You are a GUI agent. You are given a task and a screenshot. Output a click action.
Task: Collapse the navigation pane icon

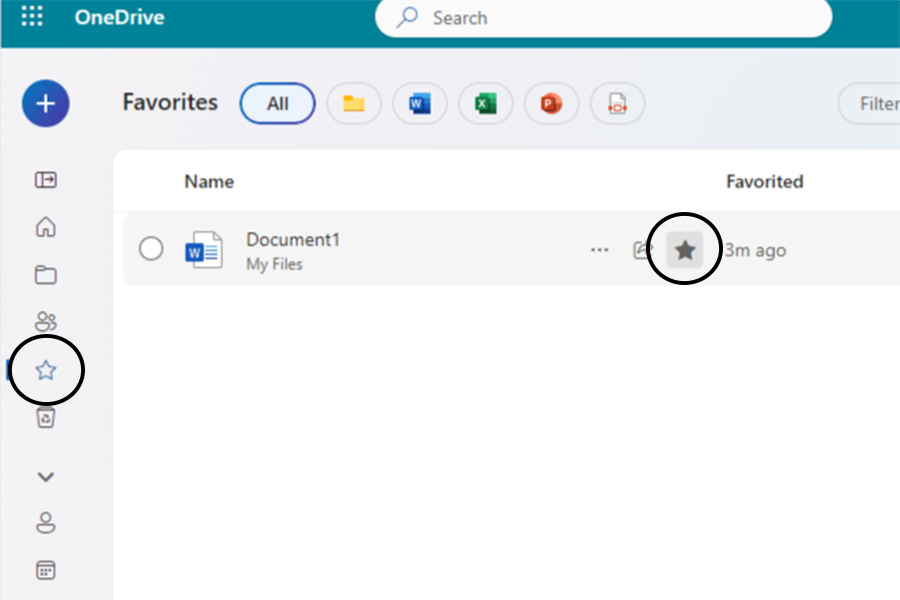click(x=46, y=180)
